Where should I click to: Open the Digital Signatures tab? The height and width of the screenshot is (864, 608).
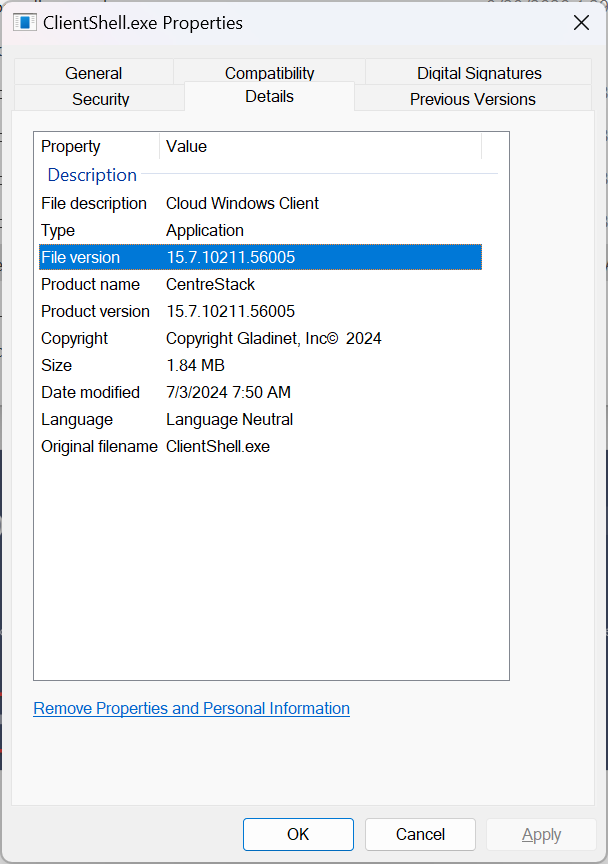pos(478,72)
